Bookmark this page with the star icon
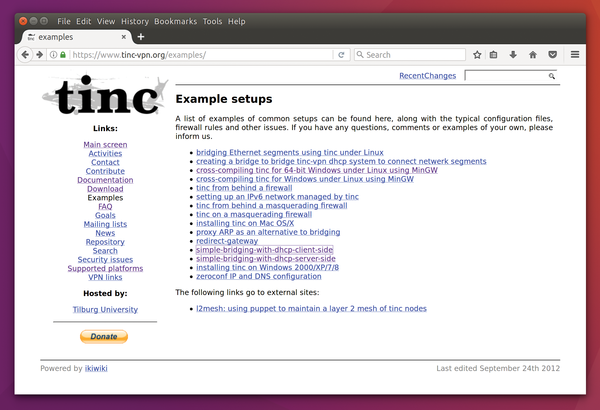 point(477,55)
